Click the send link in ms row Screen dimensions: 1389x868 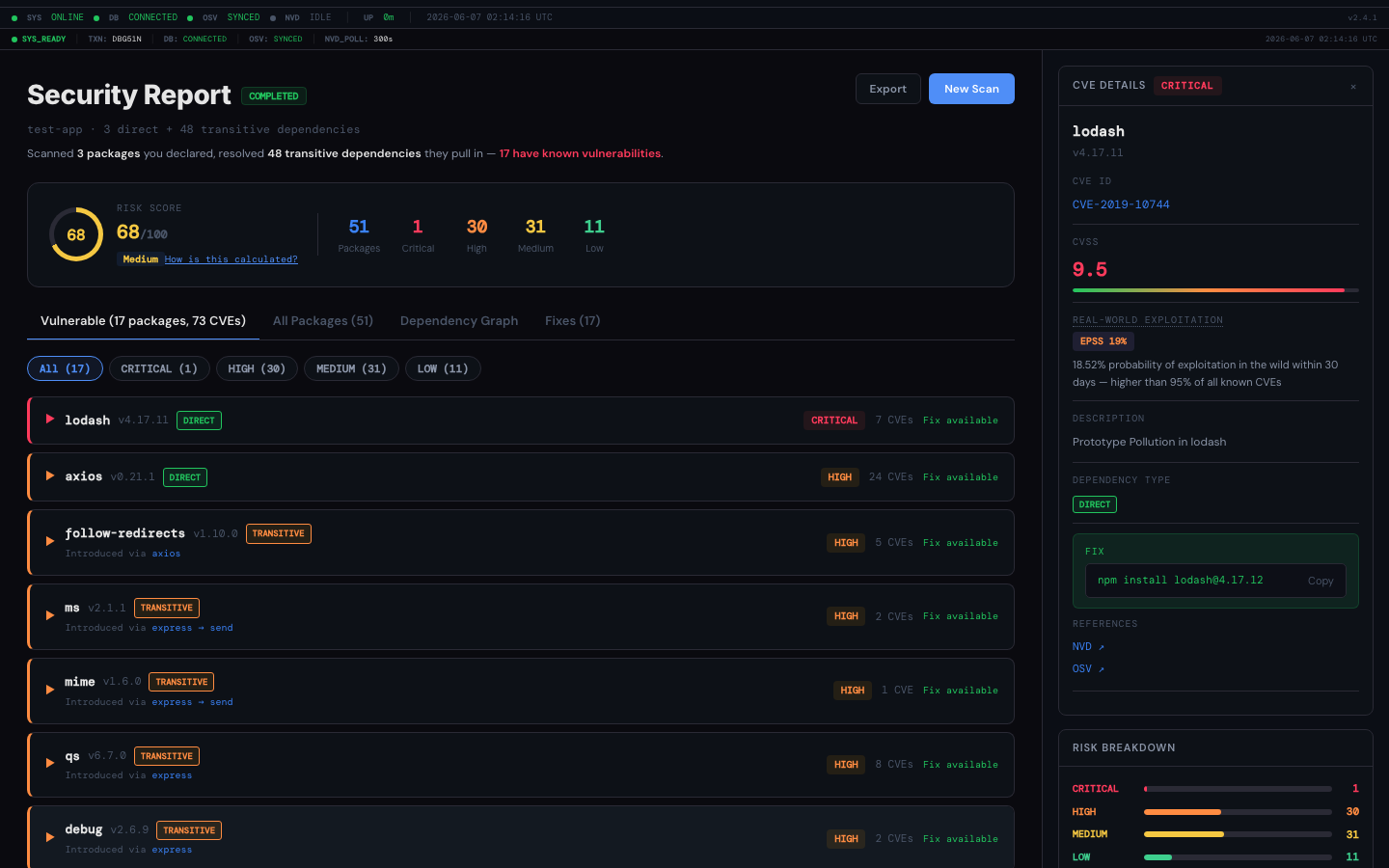coord(222,628)
